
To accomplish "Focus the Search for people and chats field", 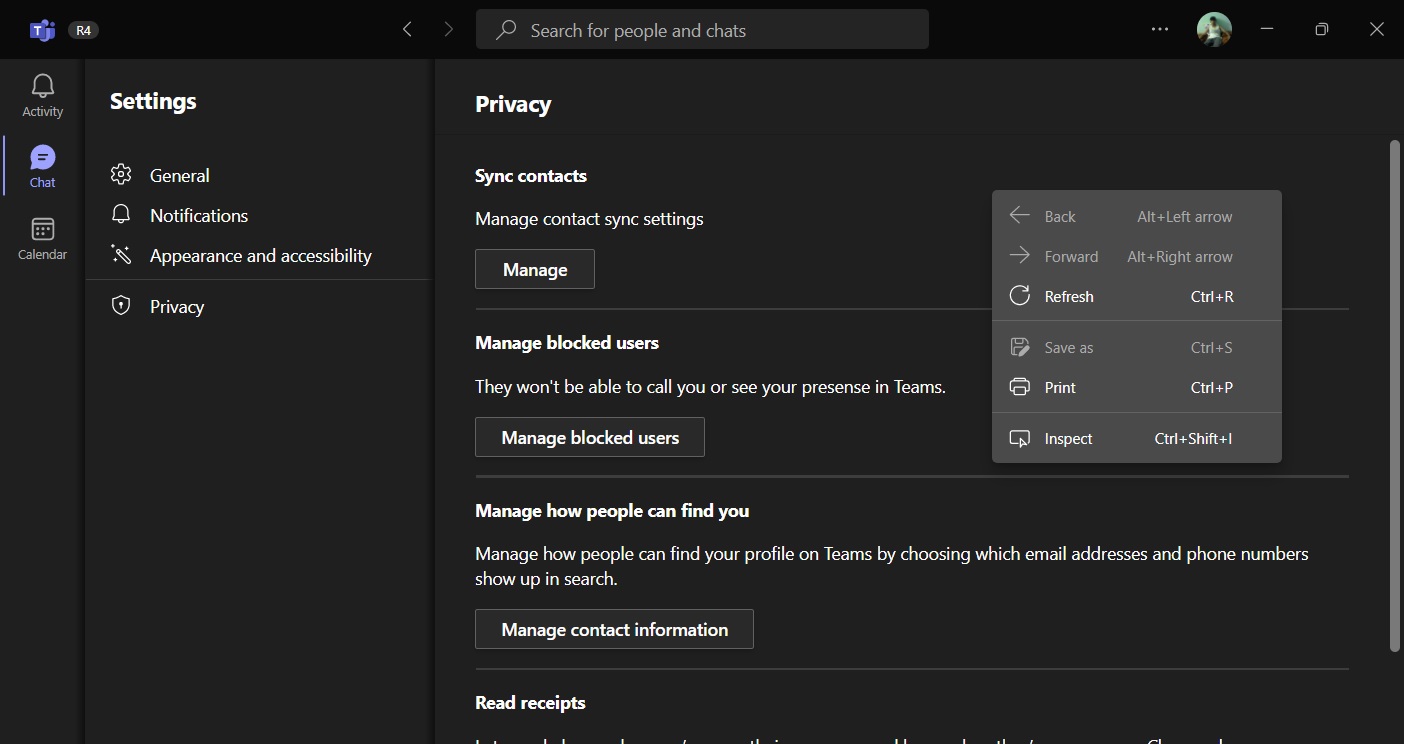I will pyautogui.click(x=702, y=30).
